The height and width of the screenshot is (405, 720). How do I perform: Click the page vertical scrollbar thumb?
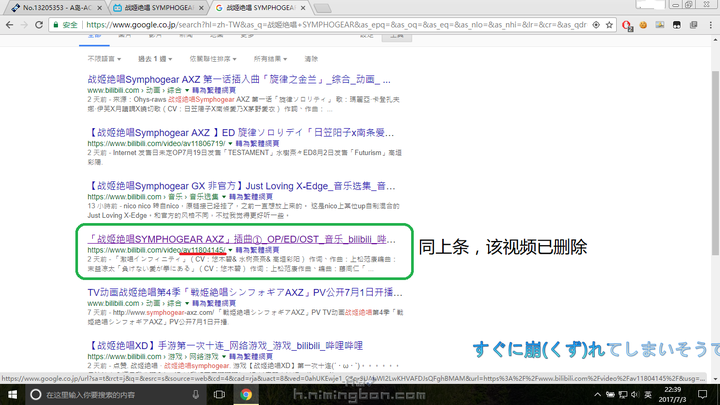(x=715, y=163)
